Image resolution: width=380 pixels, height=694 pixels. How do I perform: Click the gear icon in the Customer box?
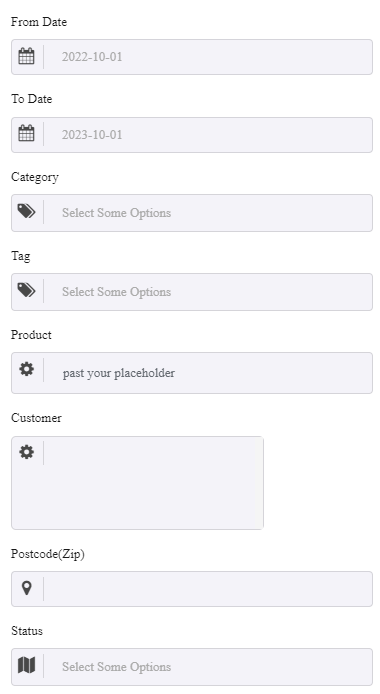pyautogui.click(x=27, y=452)
